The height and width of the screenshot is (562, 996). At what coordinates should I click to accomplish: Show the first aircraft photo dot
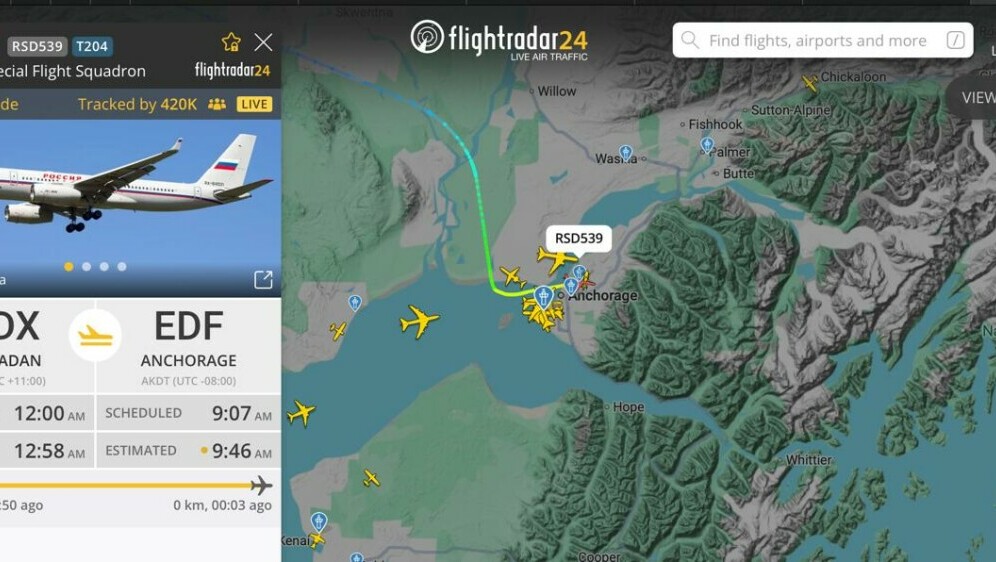(x=69, y=267)
